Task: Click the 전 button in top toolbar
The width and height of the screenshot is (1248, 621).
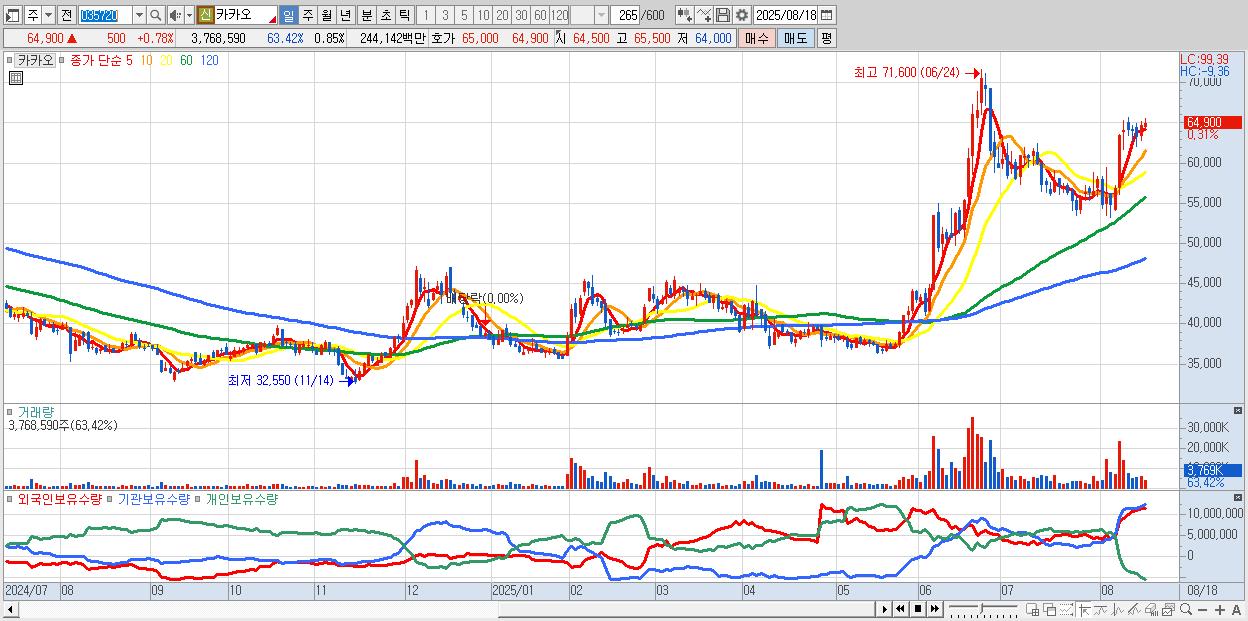Action: [66, 15]
